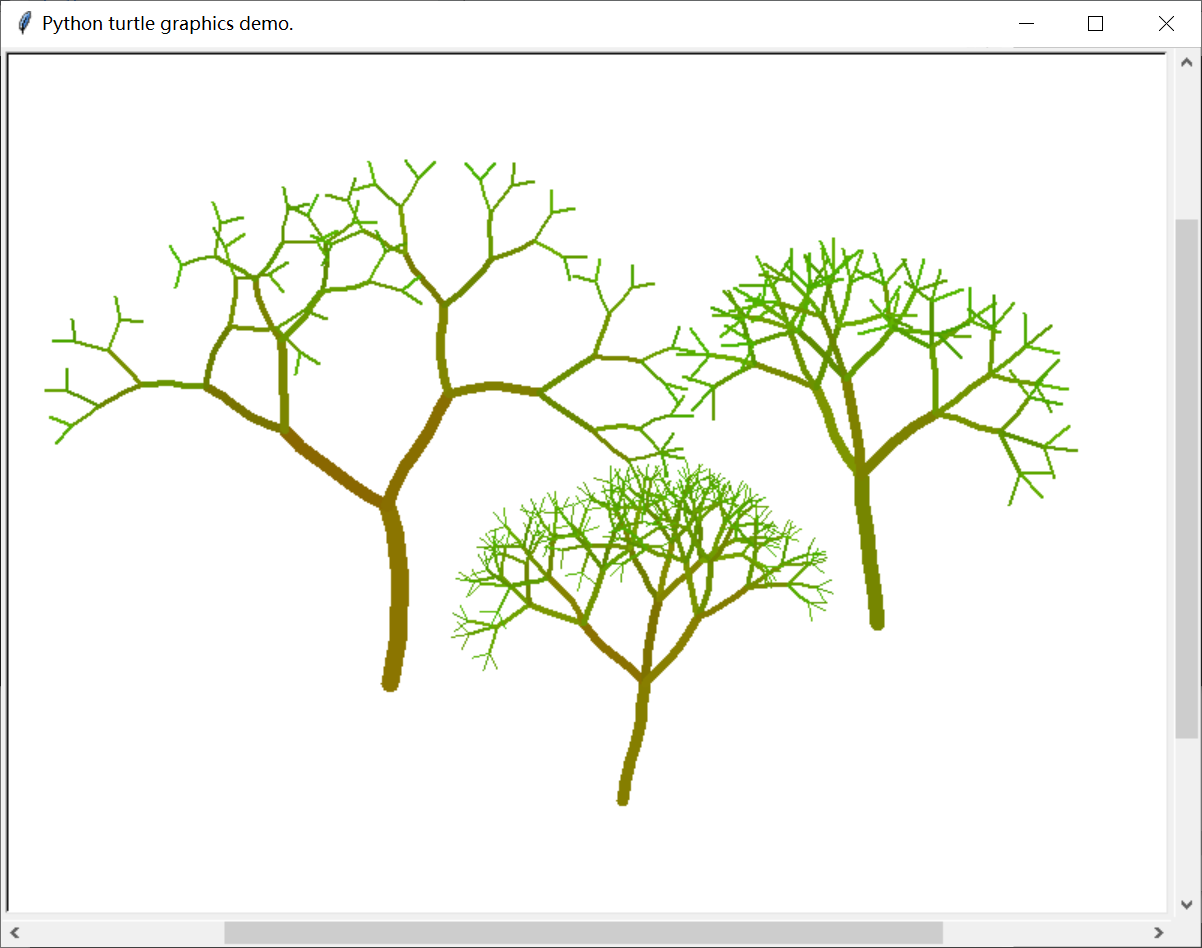The width and height of the screenshot is (1202, 948).
Task: Minimize the turtle graphics demo window
Action: (1025, 24)
